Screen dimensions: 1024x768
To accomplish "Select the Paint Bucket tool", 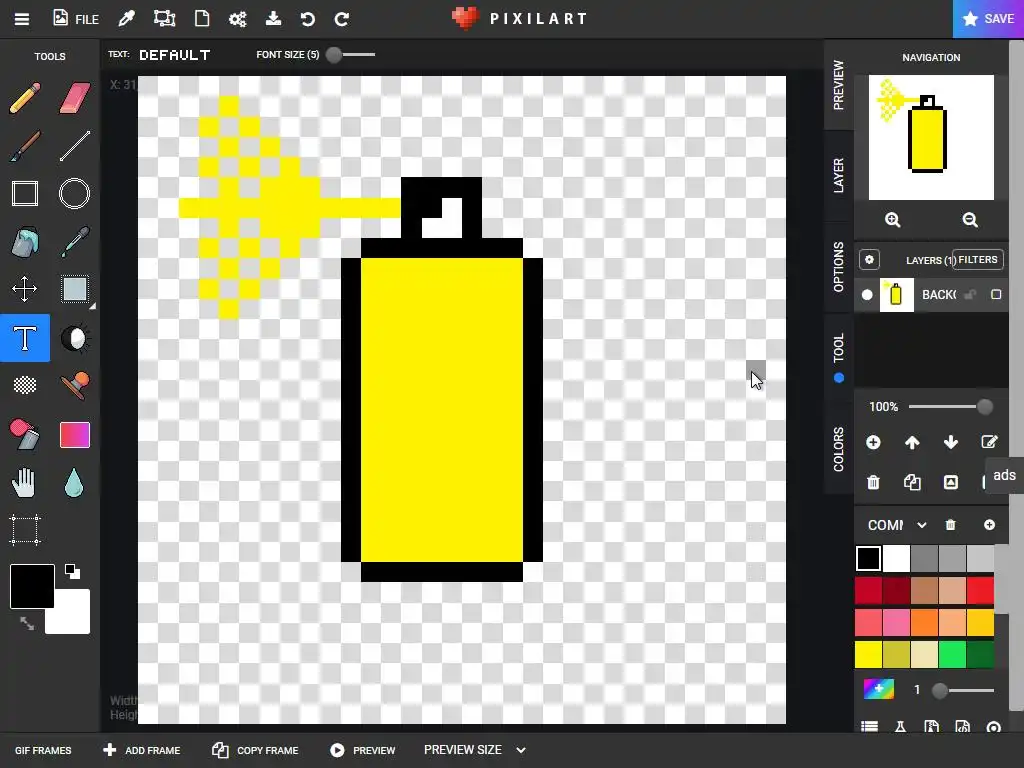I will click(25, 242).
